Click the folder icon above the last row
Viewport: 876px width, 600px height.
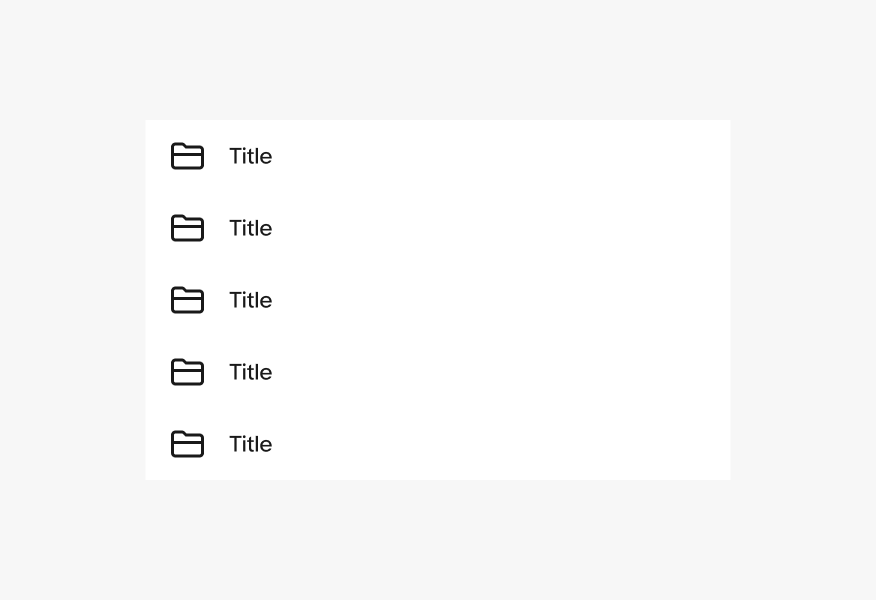(187, 372)
